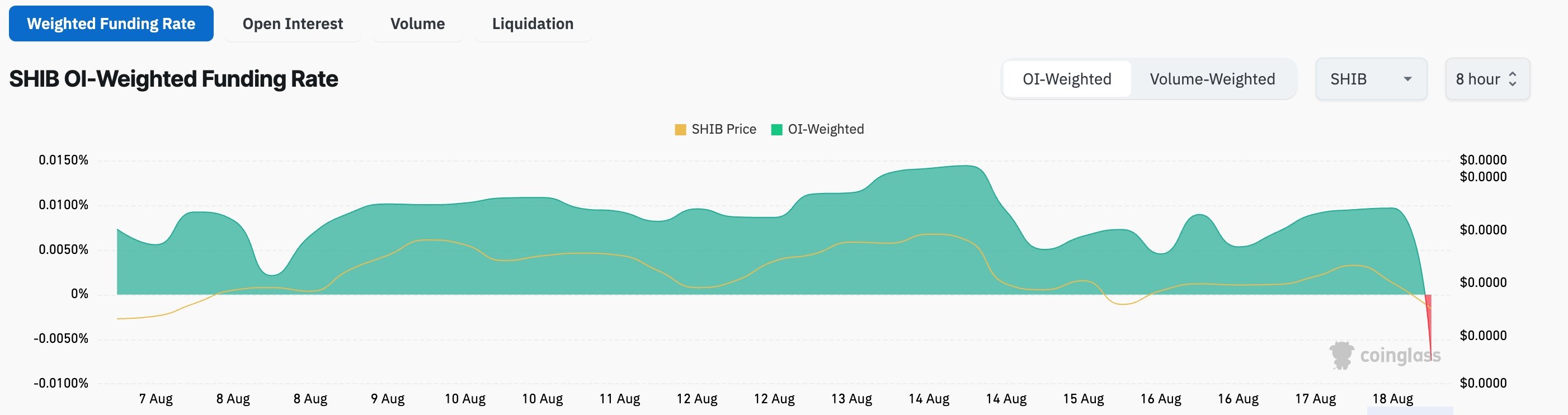Switch to the Open Interest tab
Screen dimensions: 1568x415
293,23
